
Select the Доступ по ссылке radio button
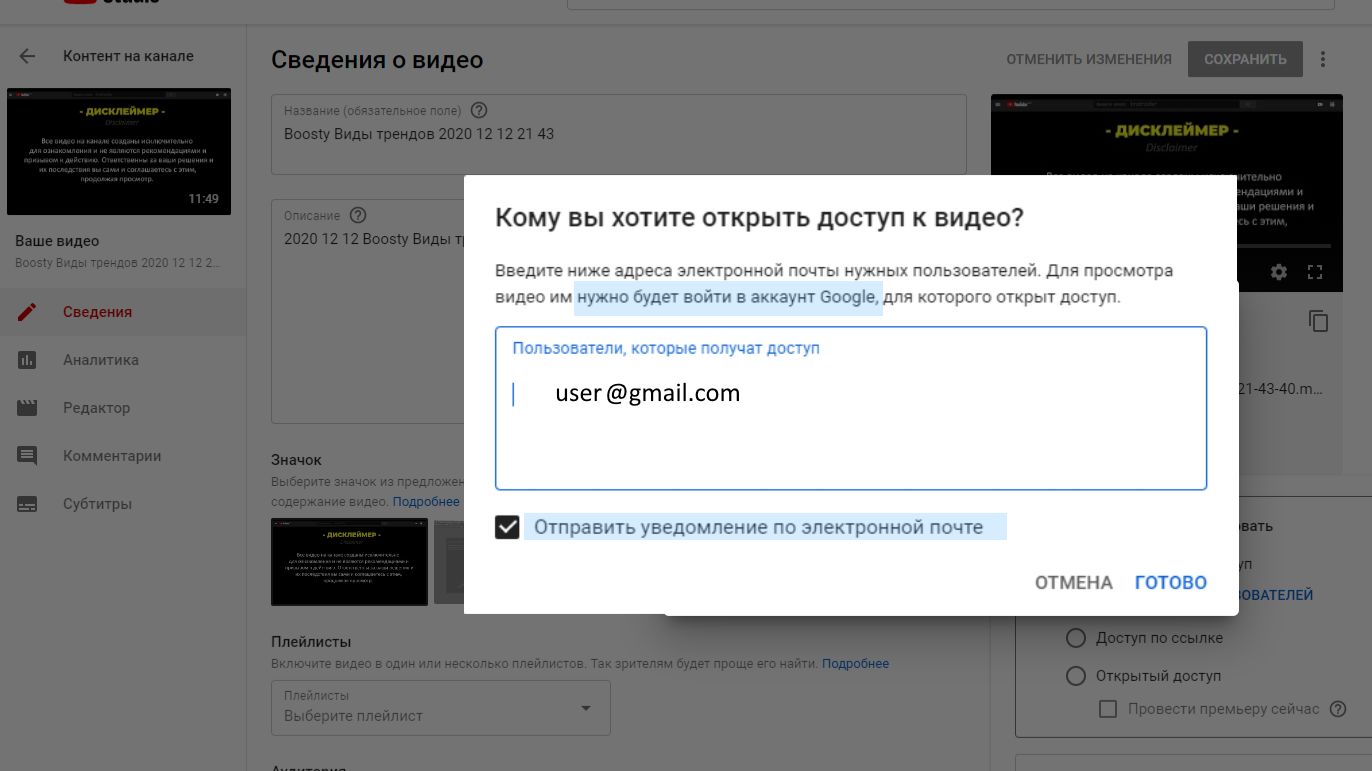pos(1076,638)
